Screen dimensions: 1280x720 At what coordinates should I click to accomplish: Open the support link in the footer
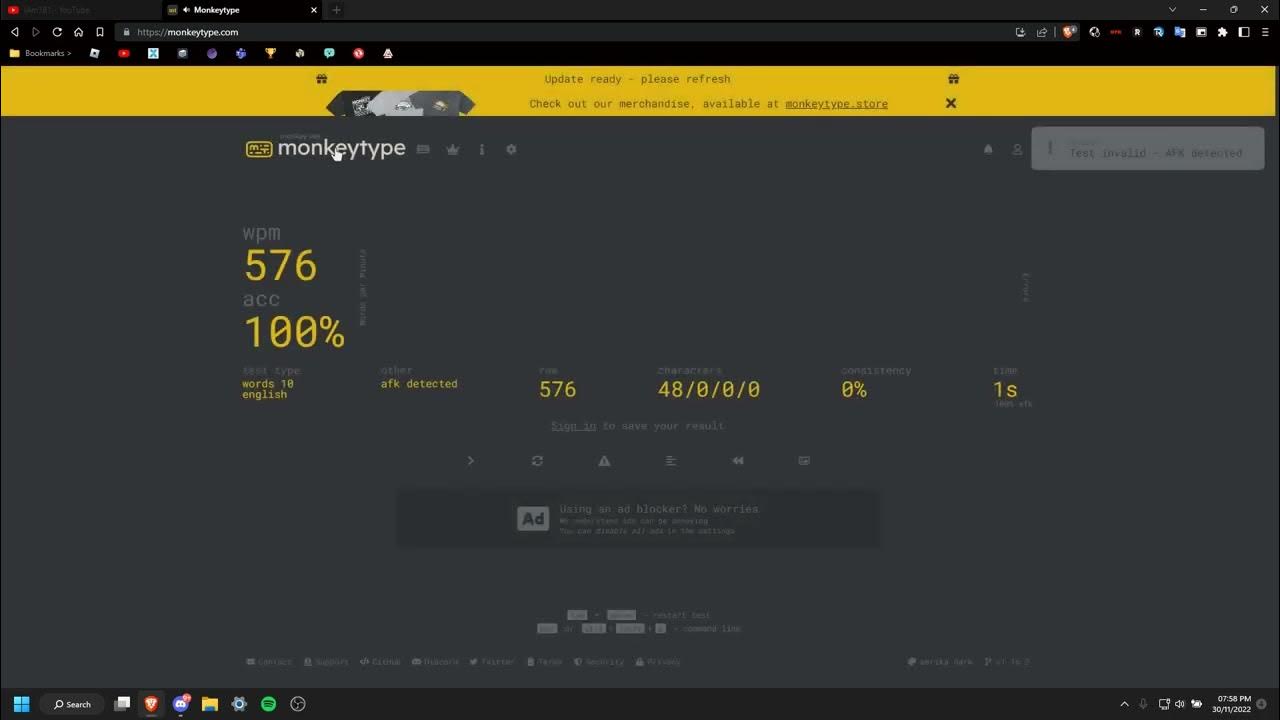[x=327, y=662]
